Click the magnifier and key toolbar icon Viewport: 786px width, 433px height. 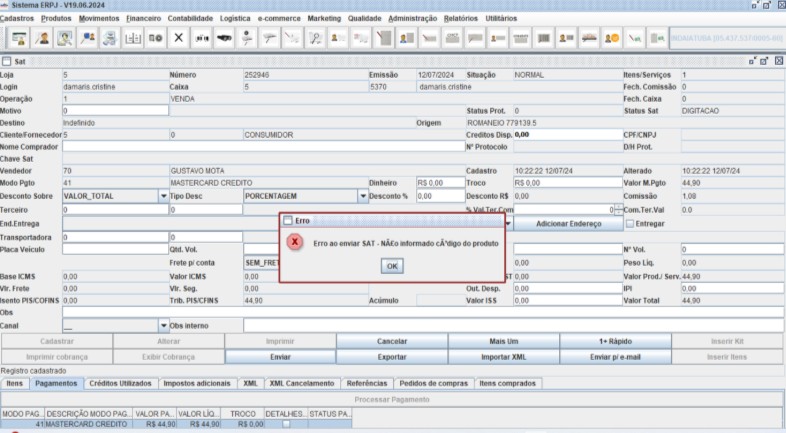click(315, 38)
